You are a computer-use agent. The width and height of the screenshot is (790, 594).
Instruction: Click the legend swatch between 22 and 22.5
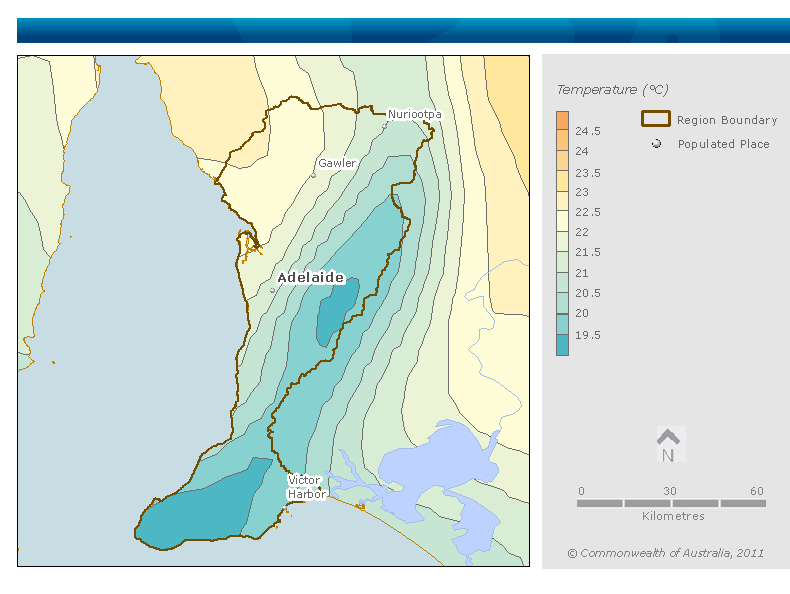[562, 221]
